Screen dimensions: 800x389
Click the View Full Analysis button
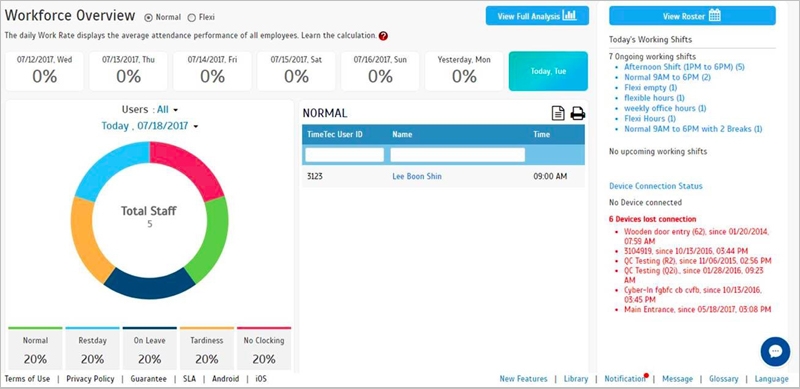[x=537, y=16]
